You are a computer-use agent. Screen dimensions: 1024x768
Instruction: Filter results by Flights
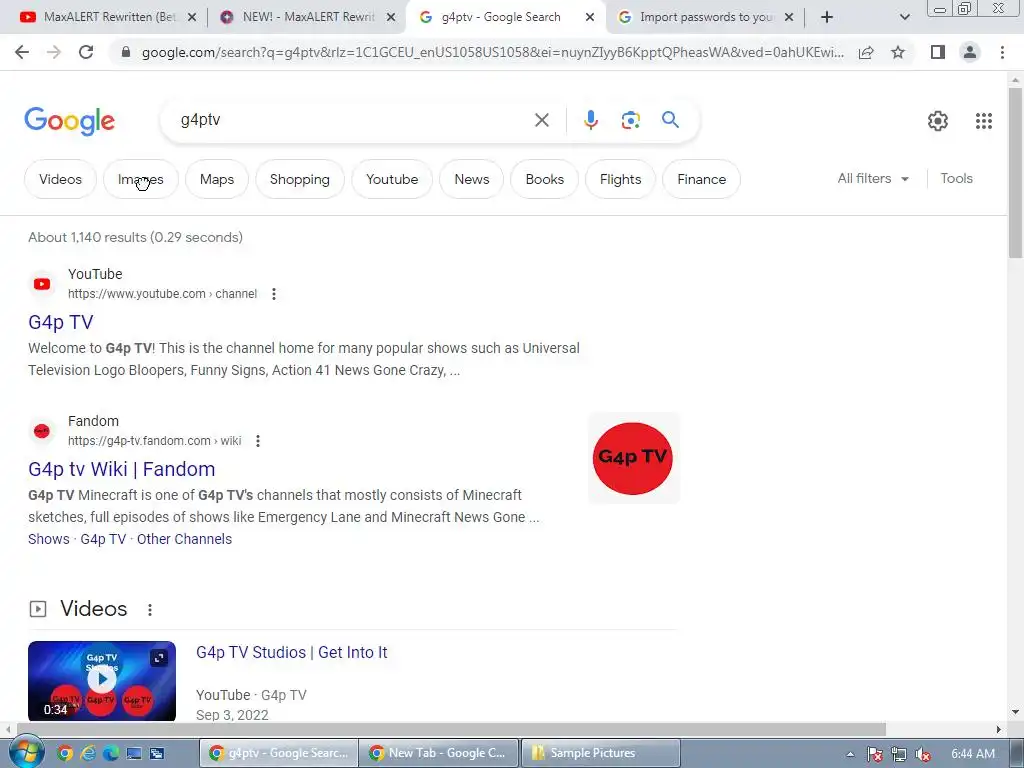[620, 179]
